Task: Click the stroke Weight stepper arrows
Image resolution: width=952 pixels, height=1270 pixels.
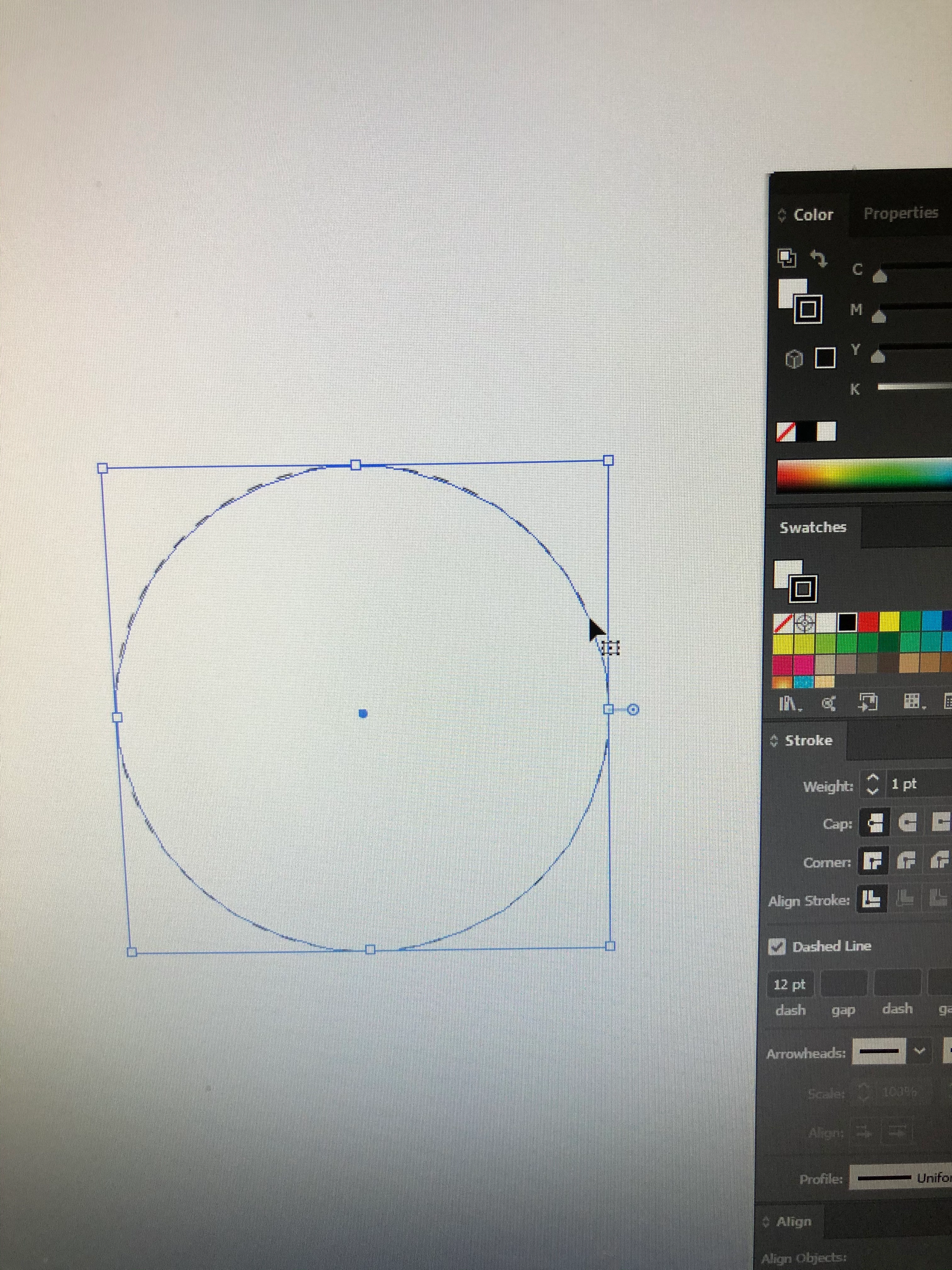Action: tap(872, 784)
